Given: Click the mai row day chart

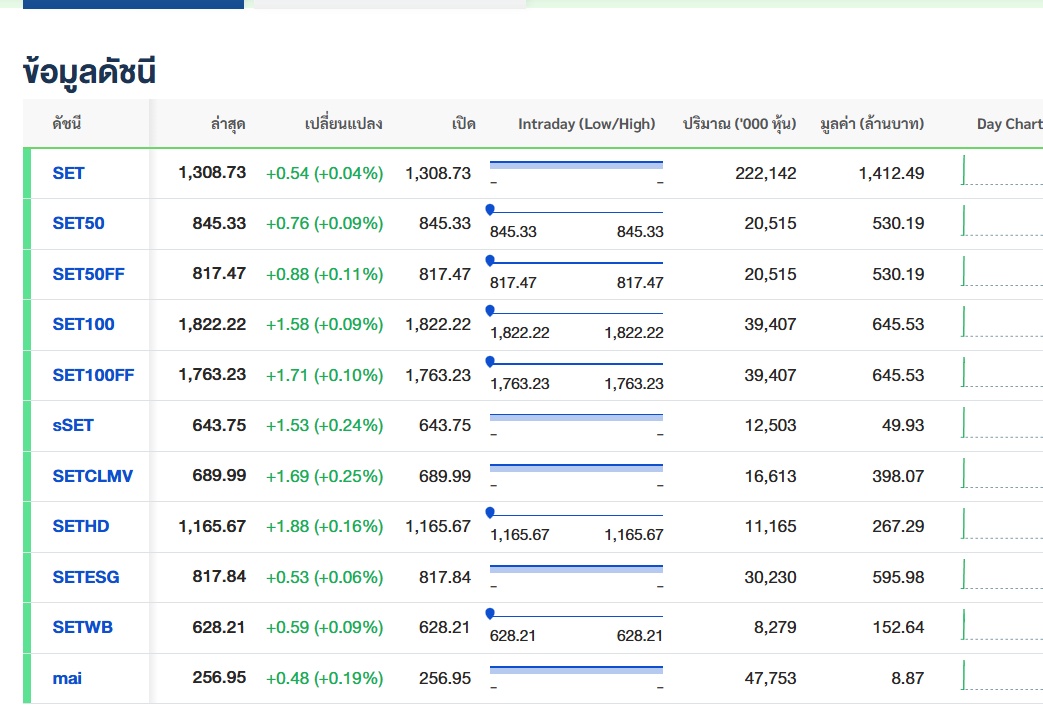Looking at the screenshot, I should pos(1001,677).
